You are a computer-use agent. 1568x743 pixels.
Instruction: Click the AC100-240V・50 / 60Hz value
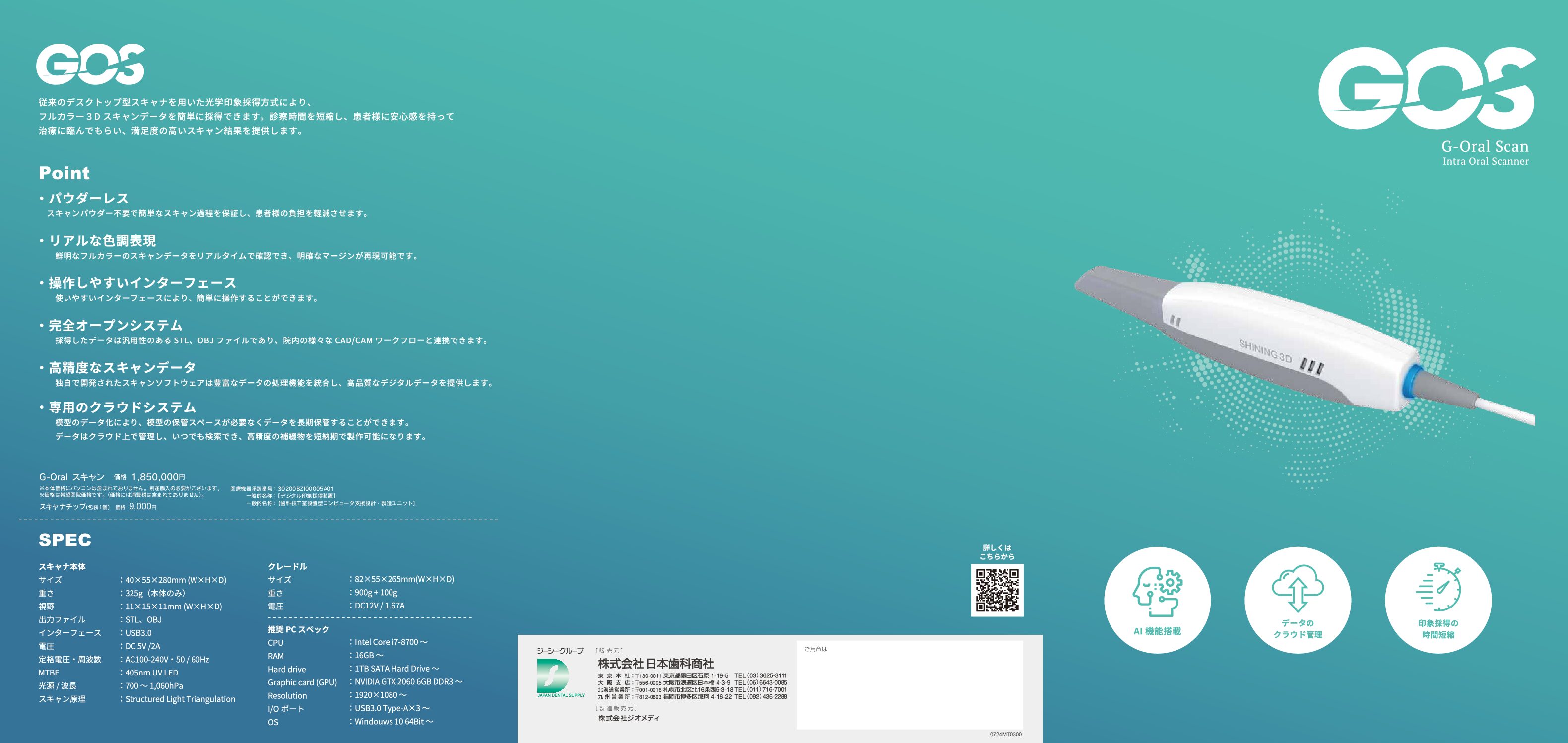tap(167, 660)
